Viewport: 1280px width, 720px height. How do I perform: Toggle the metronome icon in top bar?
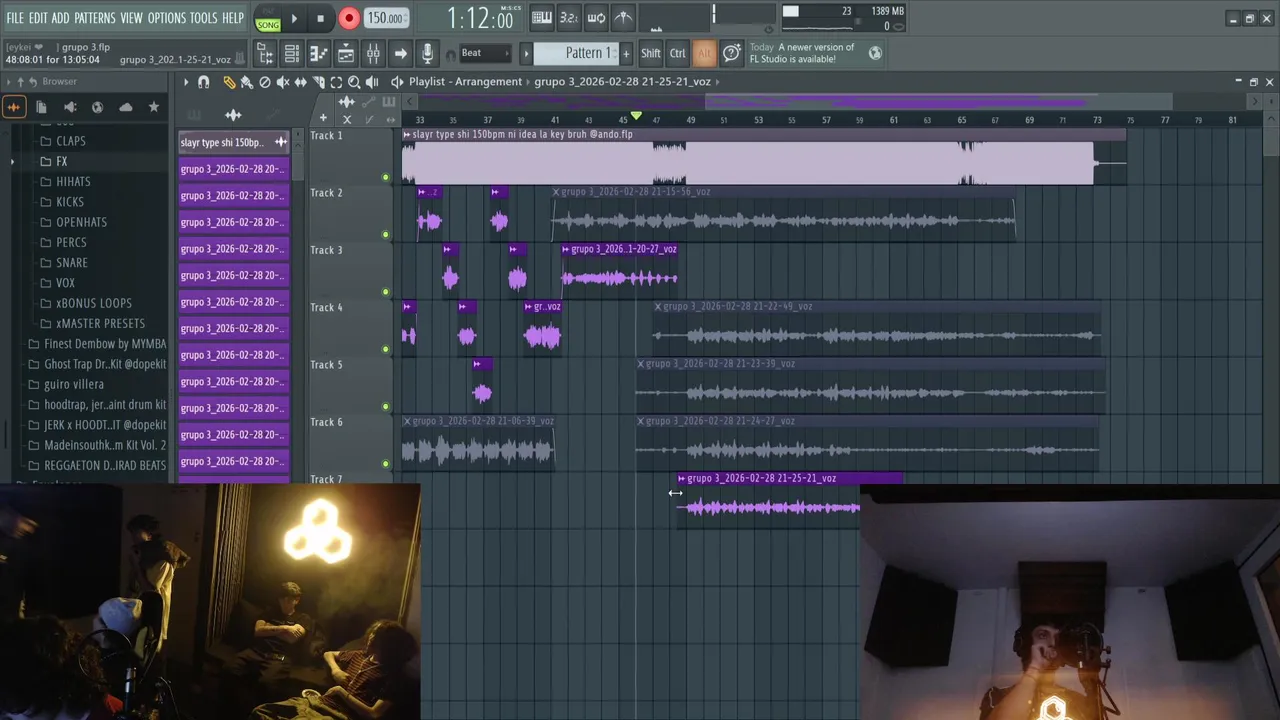(x=622, y=18)
